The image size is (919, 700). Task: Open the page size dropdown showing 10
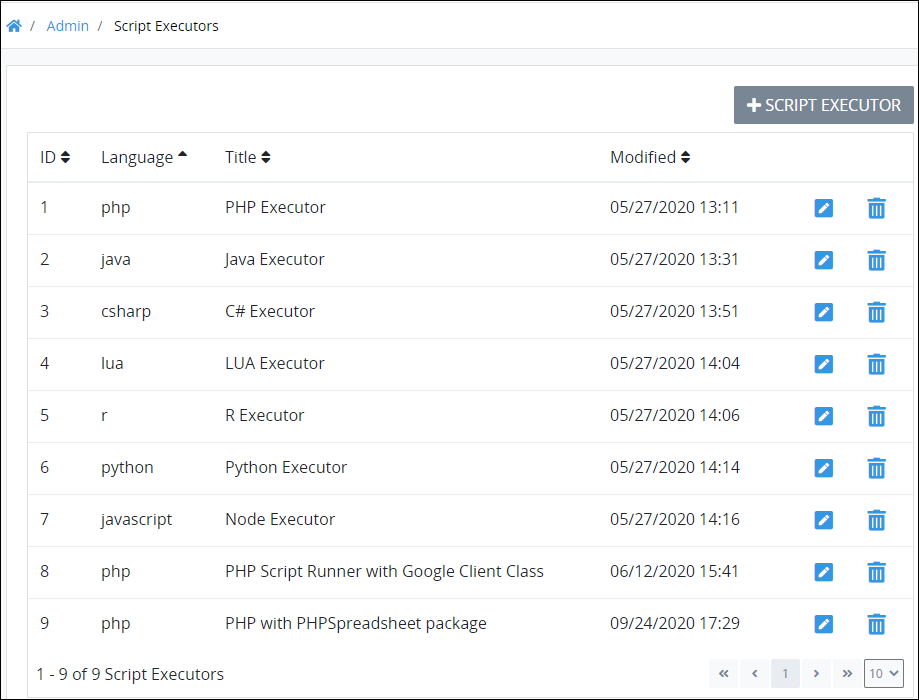tap(883, 673)
